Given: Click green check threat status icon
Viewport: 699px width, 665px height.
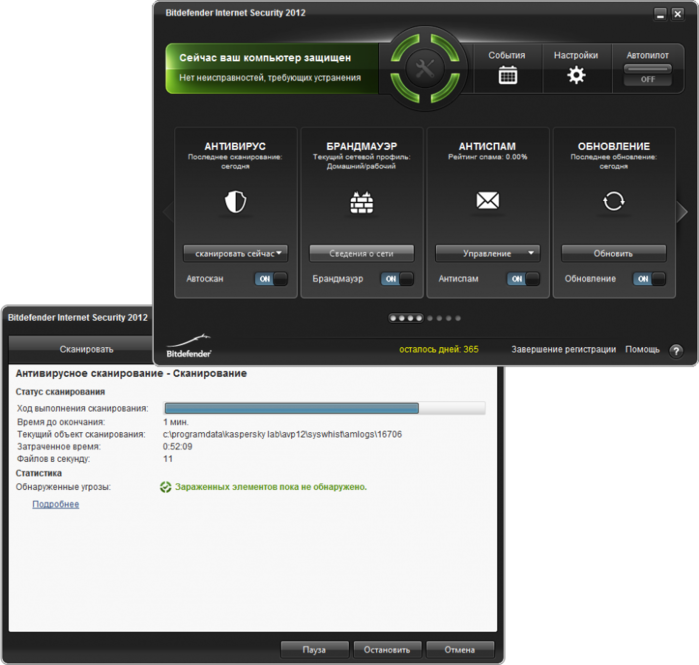Looking at the screenshot, I should tap(165, 487).
